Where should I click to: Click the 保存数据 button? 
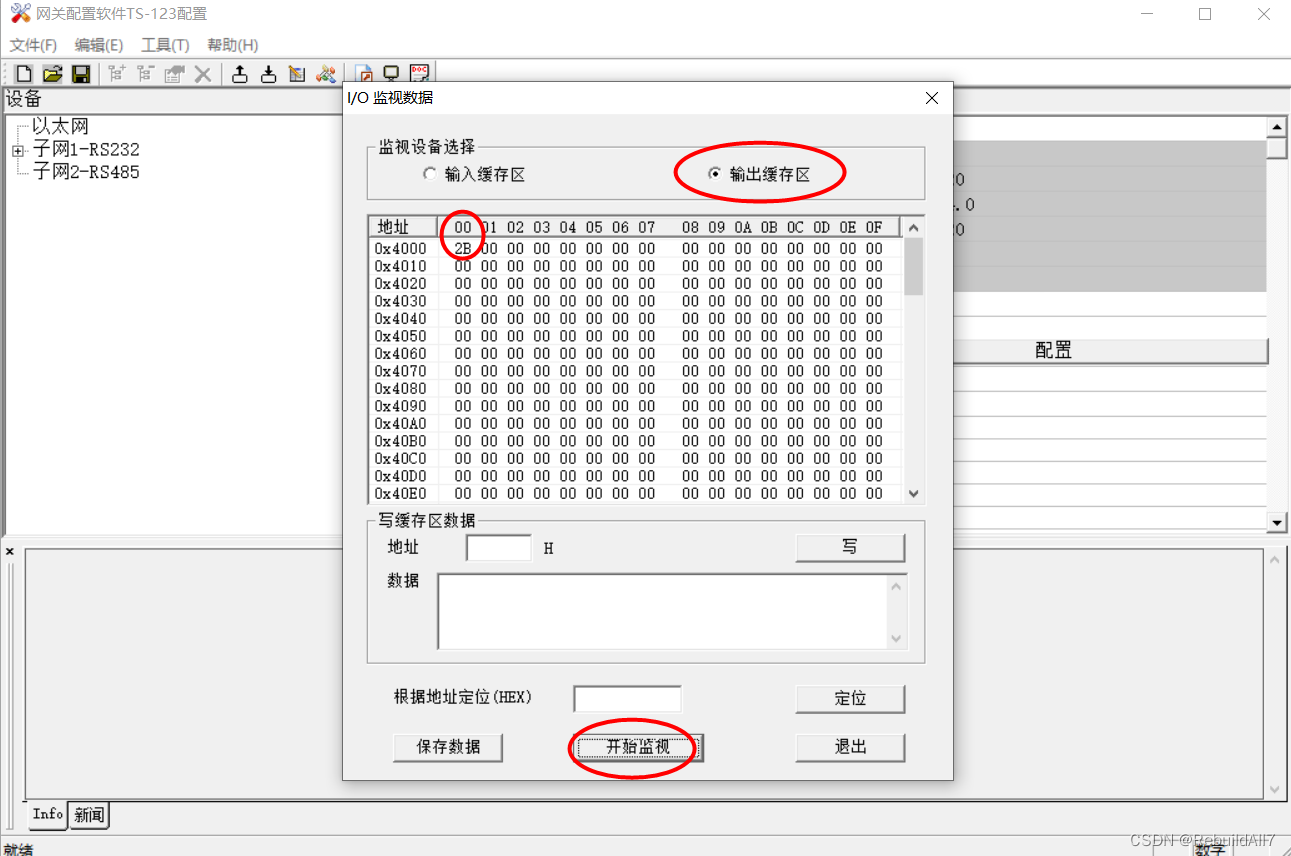448,747
